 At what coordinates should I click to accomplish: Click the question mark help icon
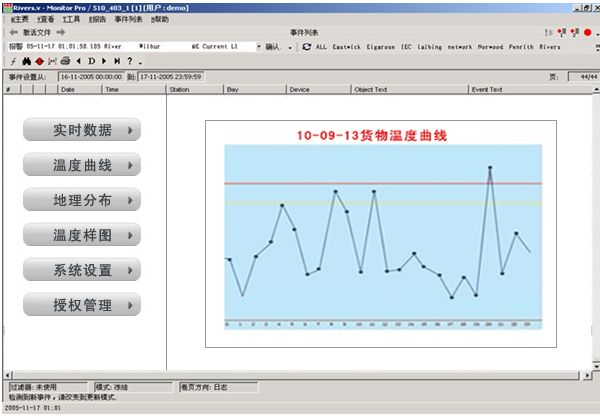129,61
